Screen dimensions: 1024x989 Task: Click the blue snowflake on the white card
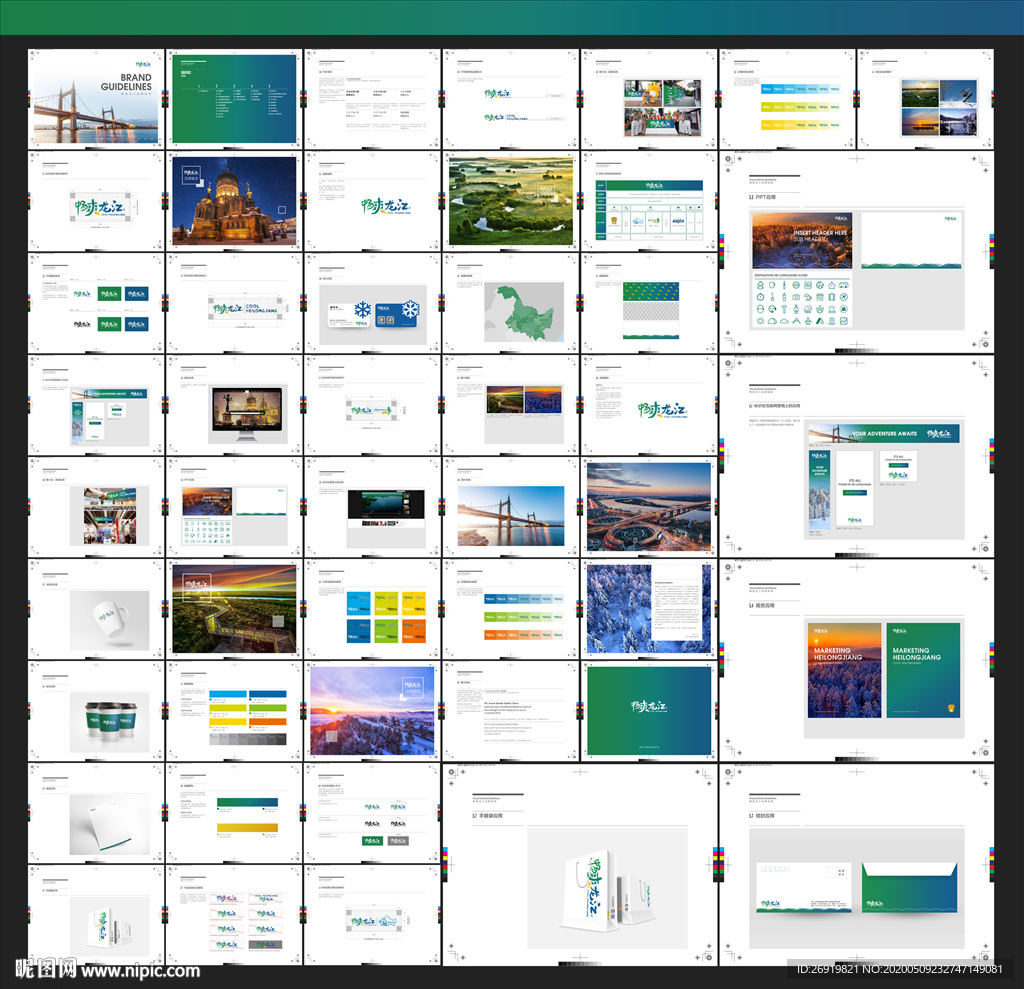click(362, 310)
